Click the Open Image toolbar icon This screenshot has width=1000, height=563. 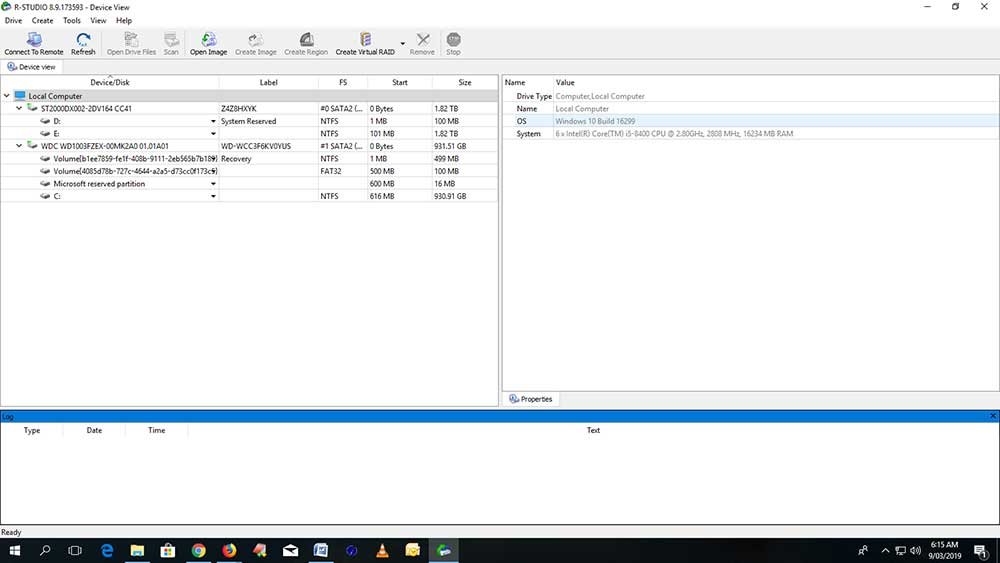209,44
